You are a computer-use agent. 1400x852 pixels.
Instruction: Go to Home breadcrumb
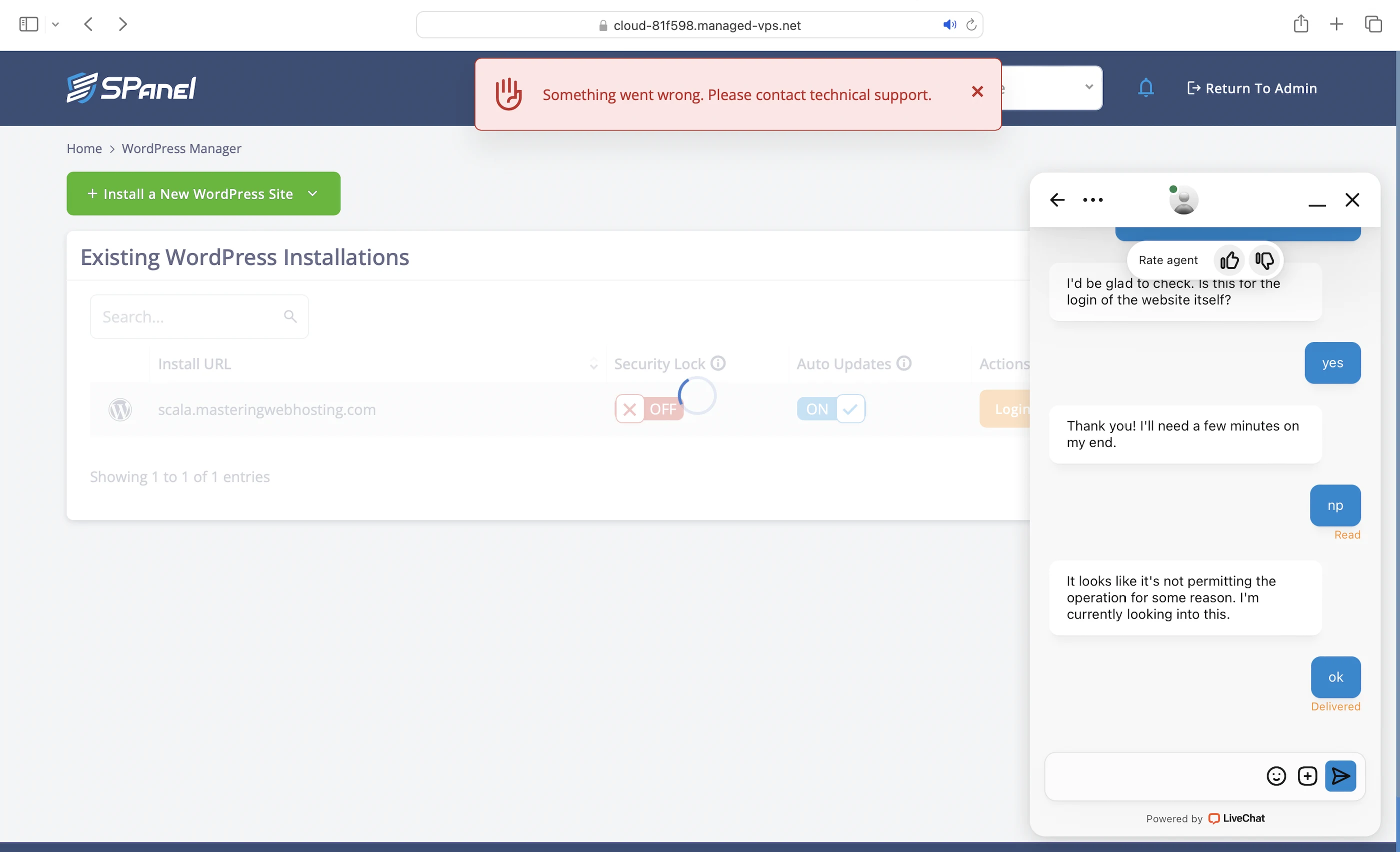tap(84, 149)
